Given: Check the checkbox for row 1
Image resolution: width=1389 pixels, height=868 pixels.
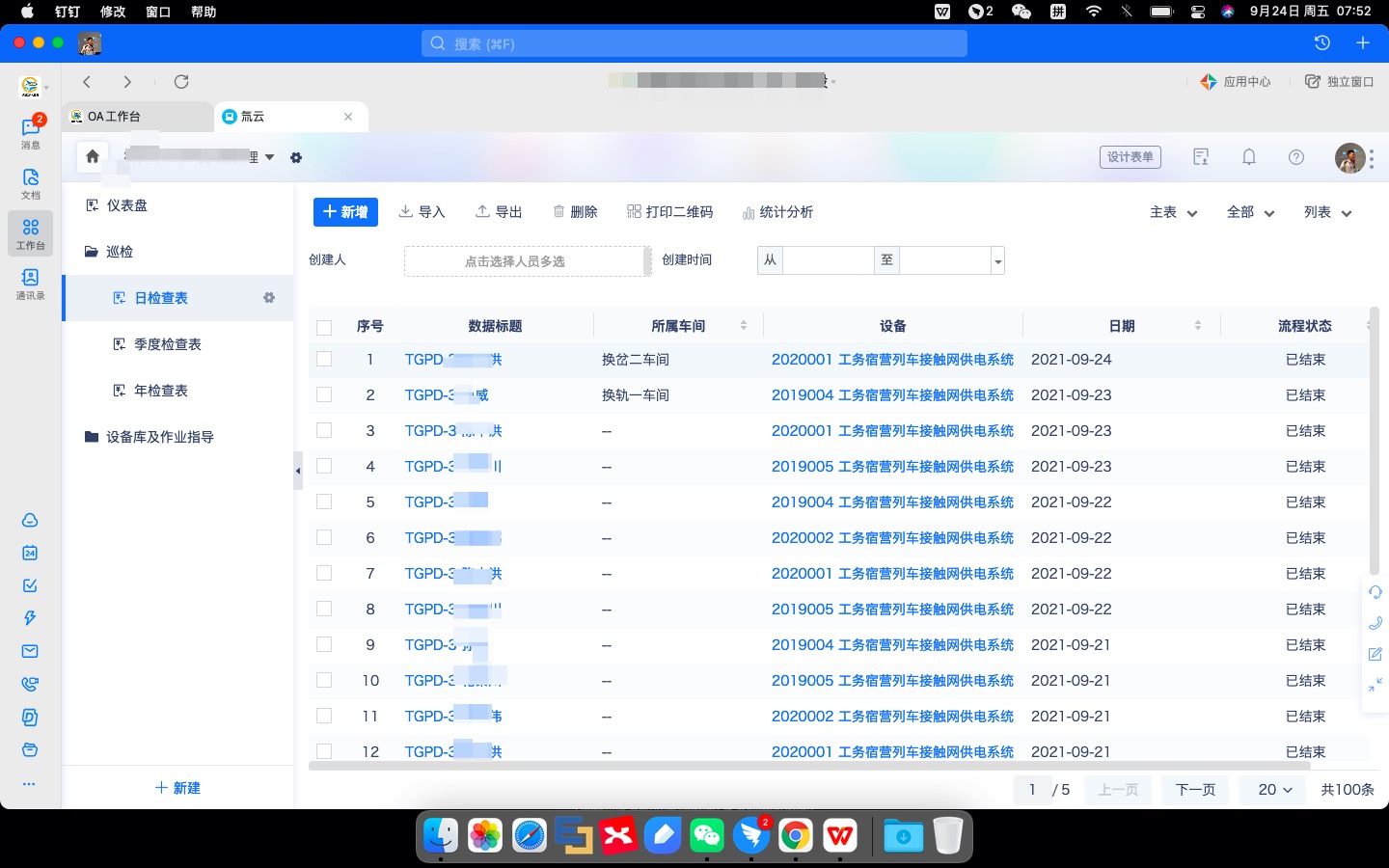Looking at the screenshot, I should pyautogui.click(x=324, y=359).
